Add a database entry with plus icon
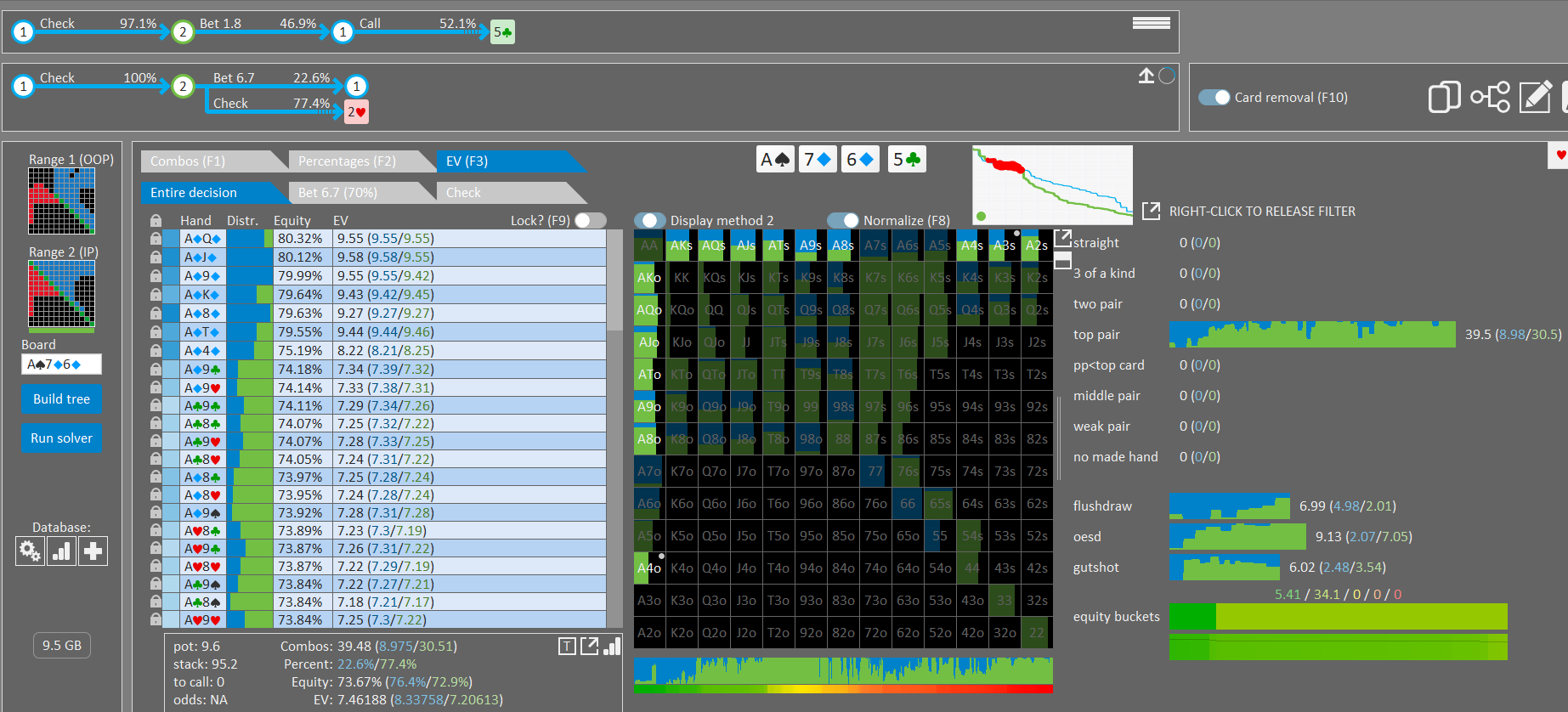Image resolution: width=1568 pixels, height=712 pixels. point(93,551)
